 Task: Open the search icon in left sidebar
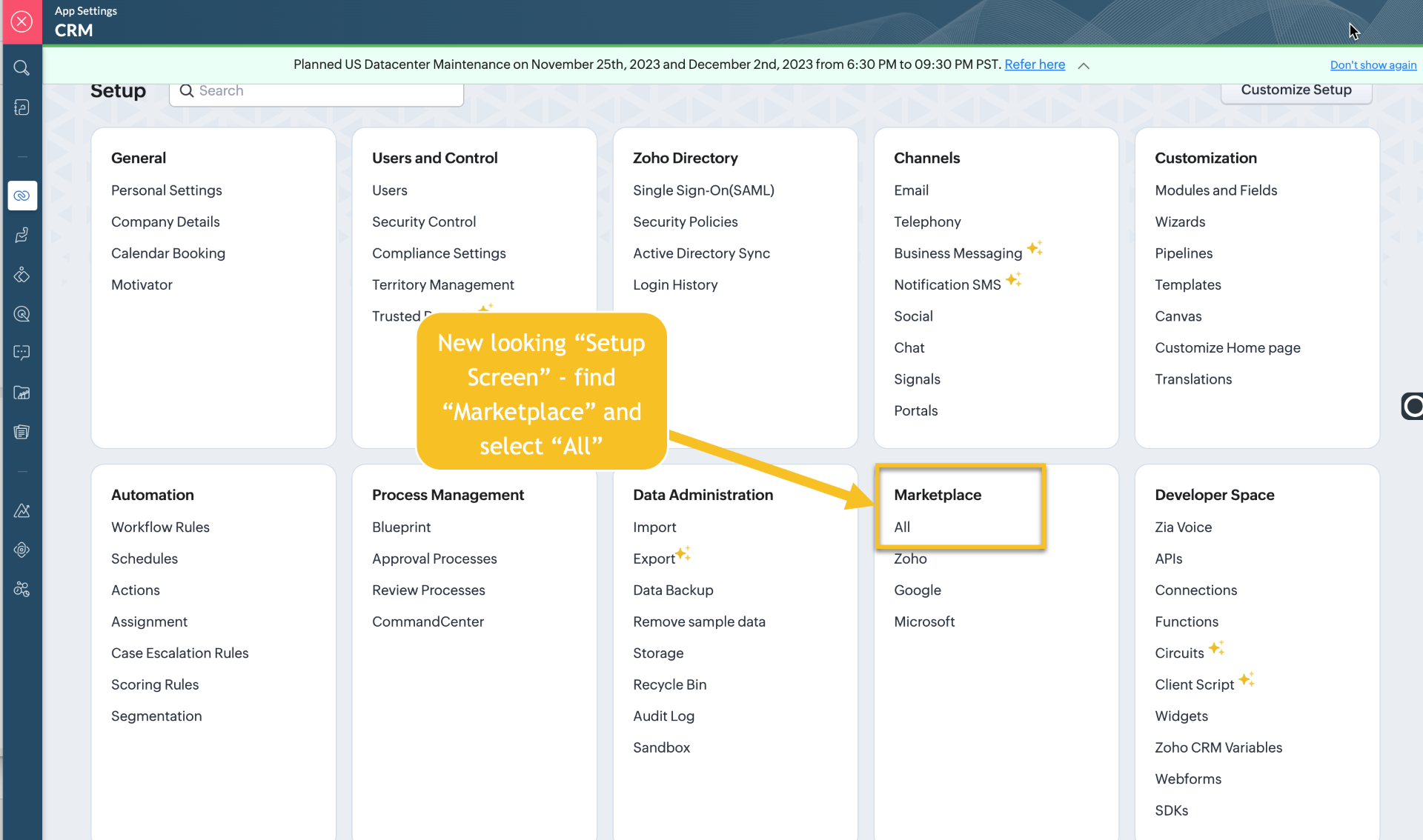[21, 68]
